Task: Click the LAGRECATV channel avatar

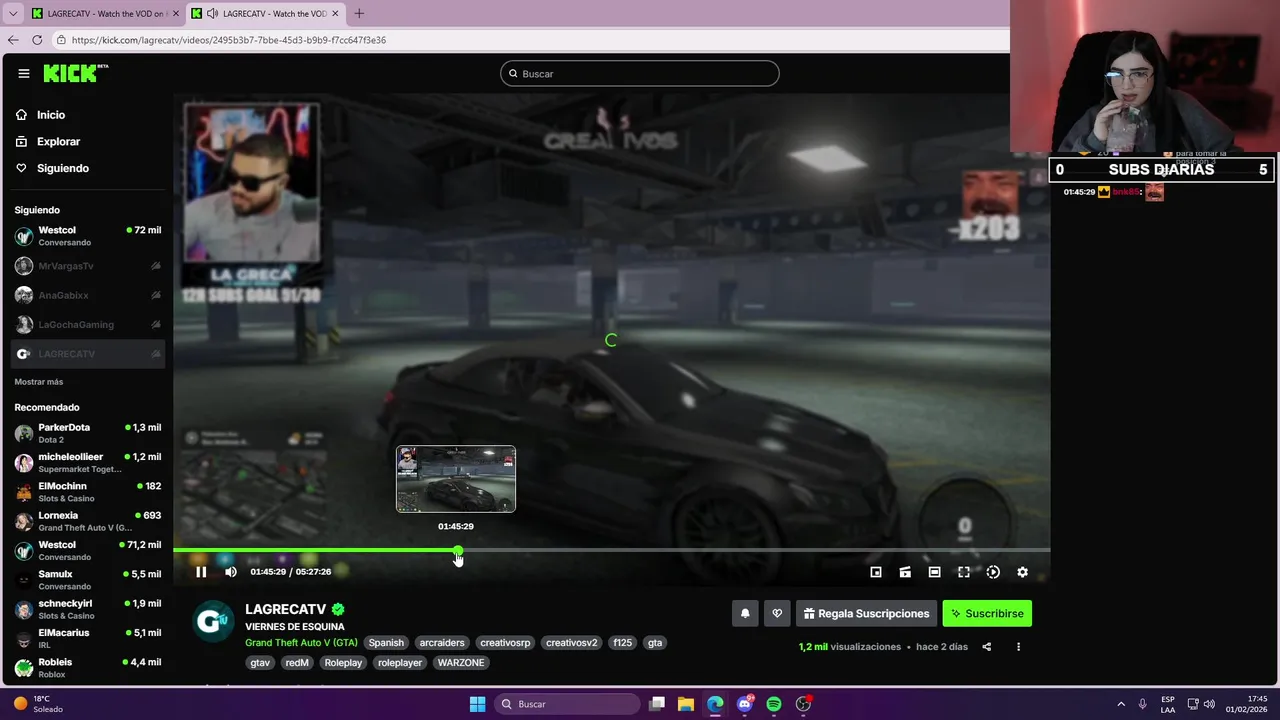Action: (x=212, y=620)
